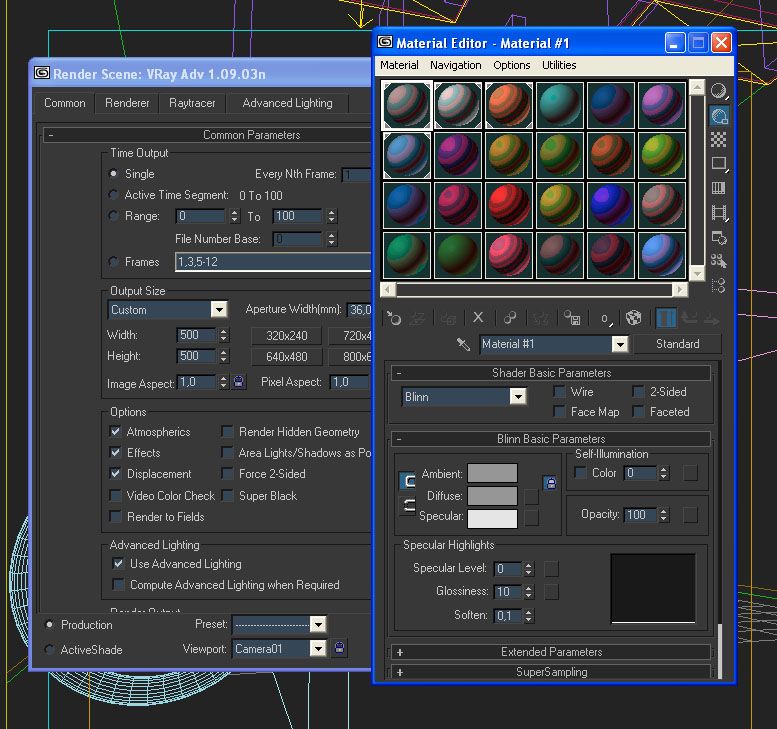Select the ActiveShade radio button
777x729 pixels.
click(x=49, y=649)
